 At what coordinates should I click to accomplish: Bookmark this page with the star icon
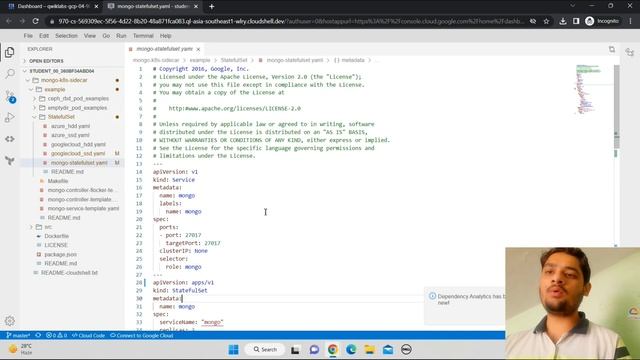[546, 21]
